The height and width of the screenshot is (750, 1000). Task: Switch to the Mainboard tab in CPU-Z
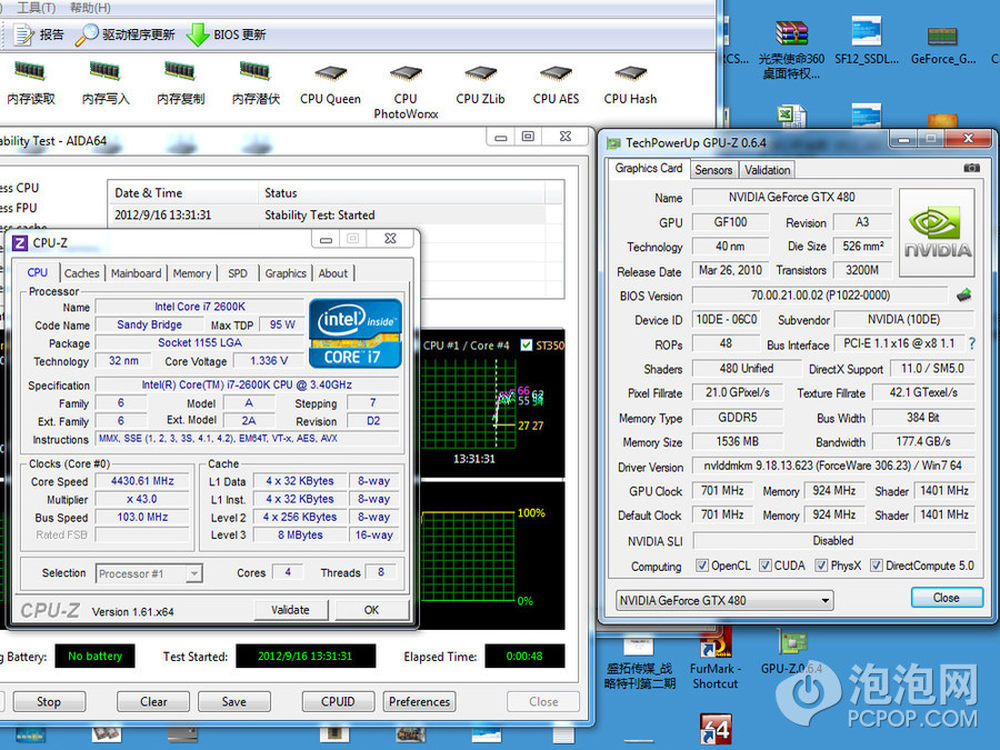(136, 273)
